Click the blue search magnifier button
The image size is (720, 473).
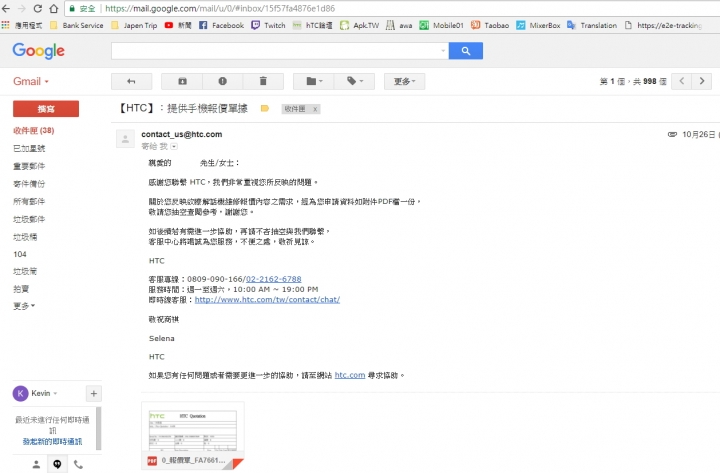(x=466, y=51)
